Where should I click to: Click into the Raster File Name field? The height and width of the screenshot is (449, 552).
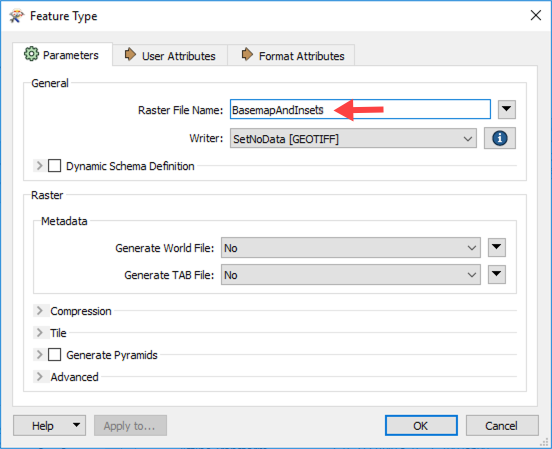click(360, 110)
